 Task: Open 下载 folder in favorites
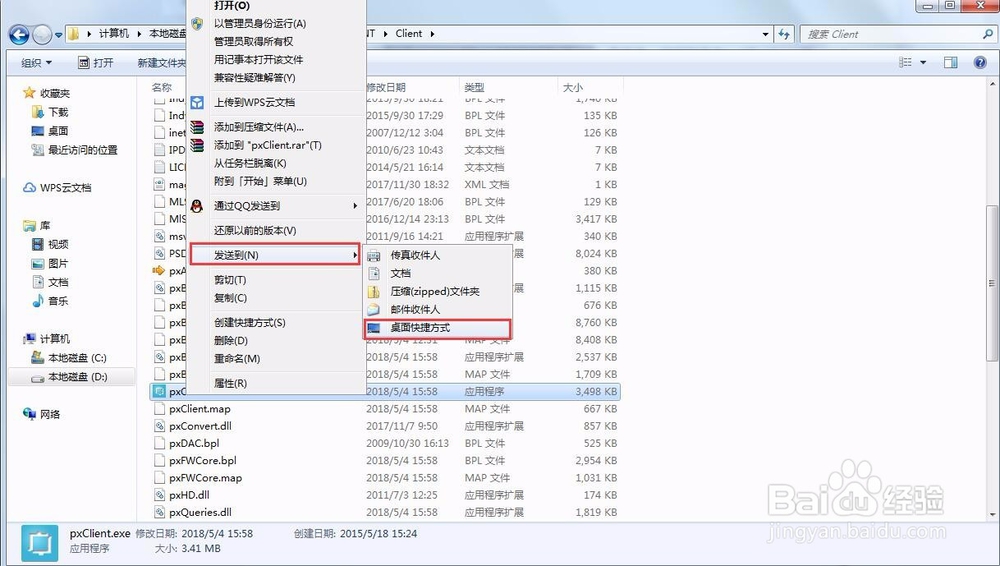pyautogui.click(x=50, y=112)
